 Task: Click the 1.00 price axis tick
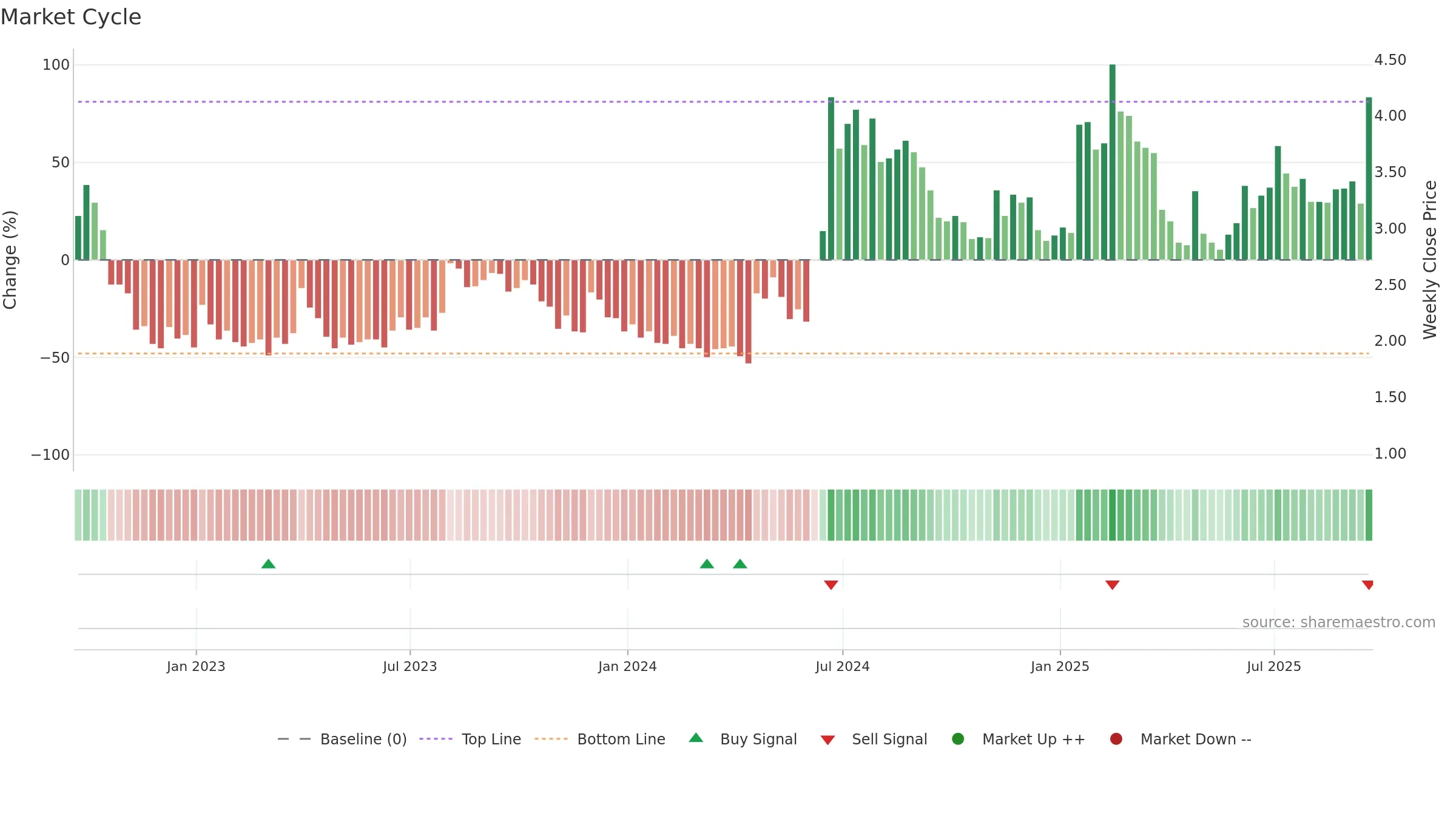pyautogui.click(x=1390, y=454)
